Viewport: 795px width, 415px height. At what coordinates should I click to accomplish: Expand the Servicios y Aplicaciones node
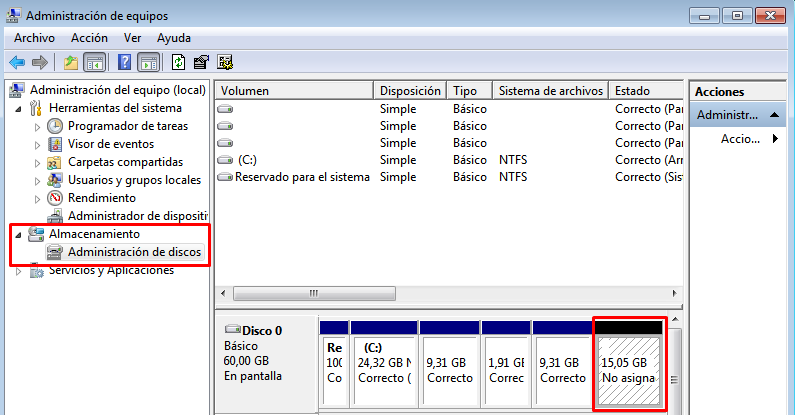click(x=22, y=271)
